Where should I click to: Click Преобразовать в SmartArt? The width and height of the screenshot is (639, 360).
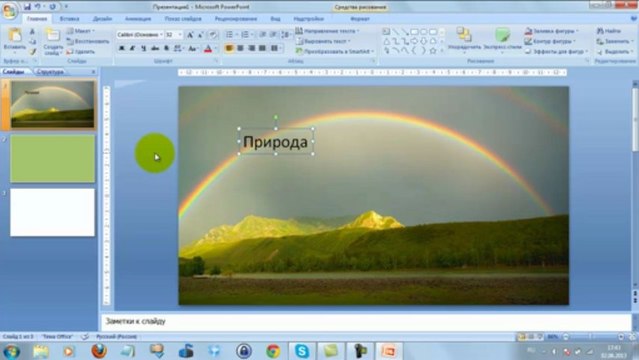335,51
